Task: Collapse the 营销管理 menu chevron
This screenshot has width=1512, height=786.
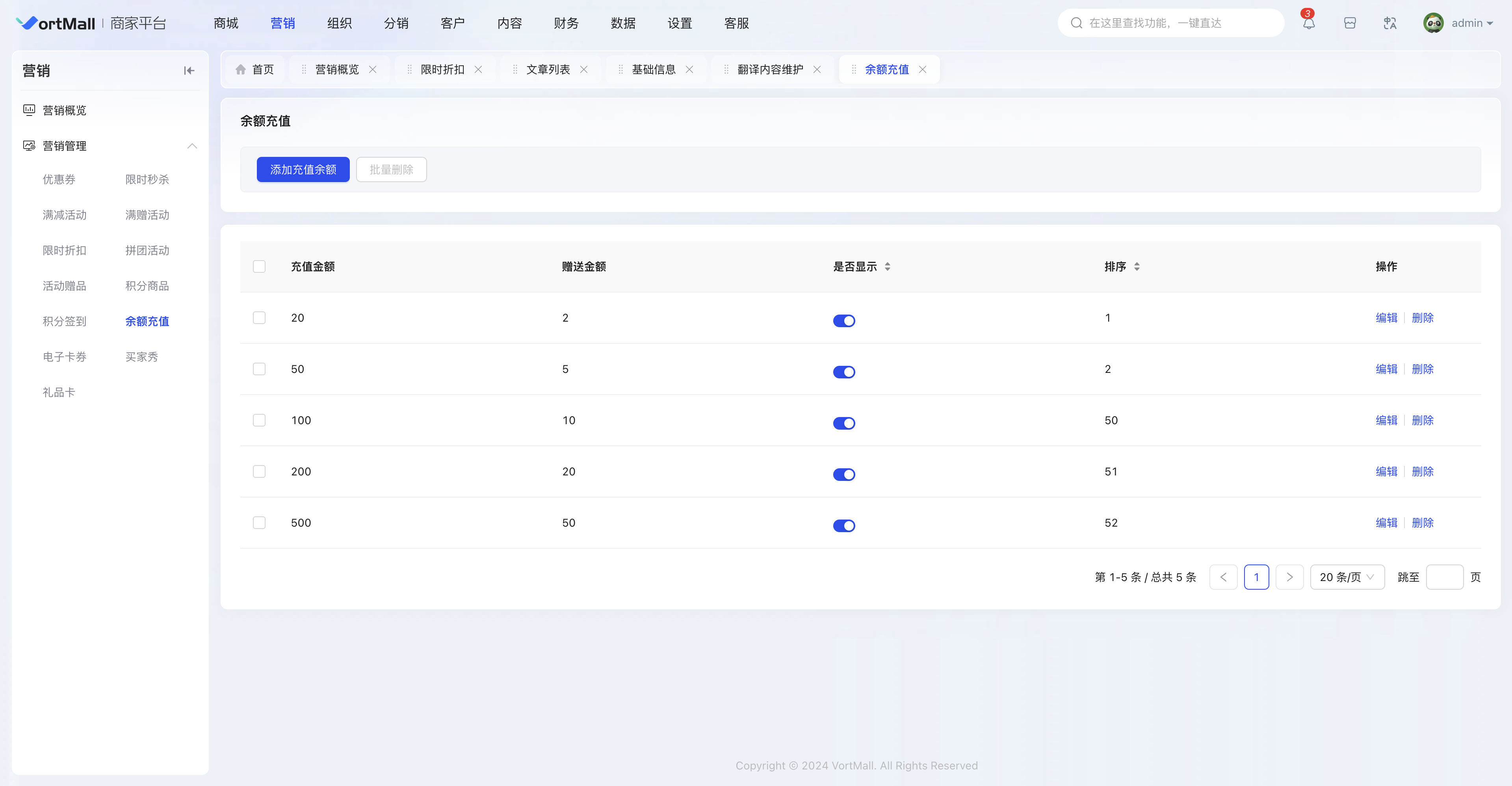Action: (192, 146)
